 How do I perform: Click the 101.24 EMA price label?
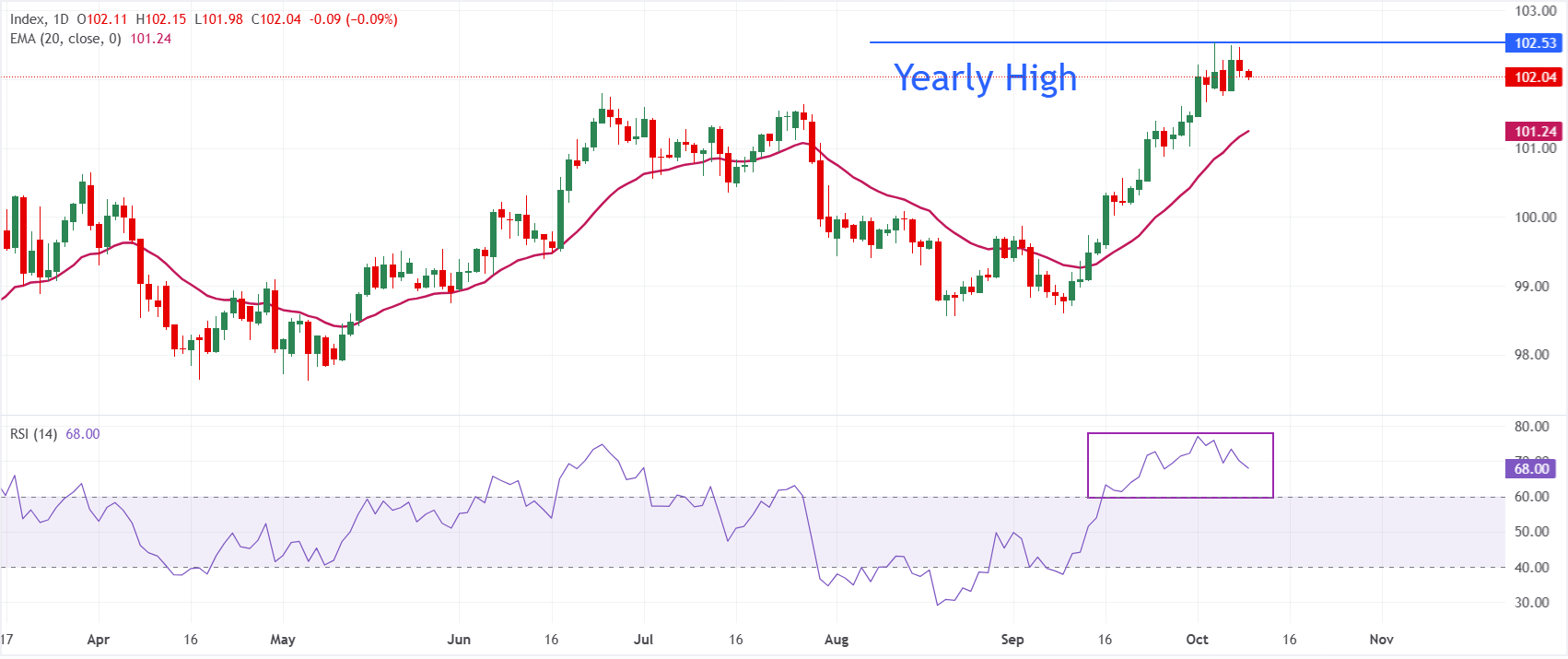[1534, 131]
